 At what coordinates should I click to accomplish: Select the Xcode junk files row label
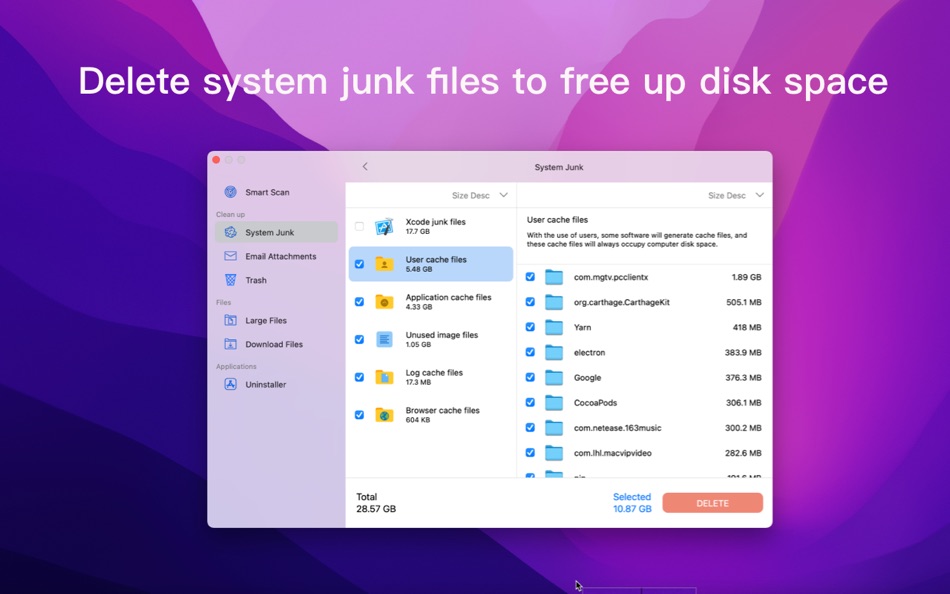point(436,222)
